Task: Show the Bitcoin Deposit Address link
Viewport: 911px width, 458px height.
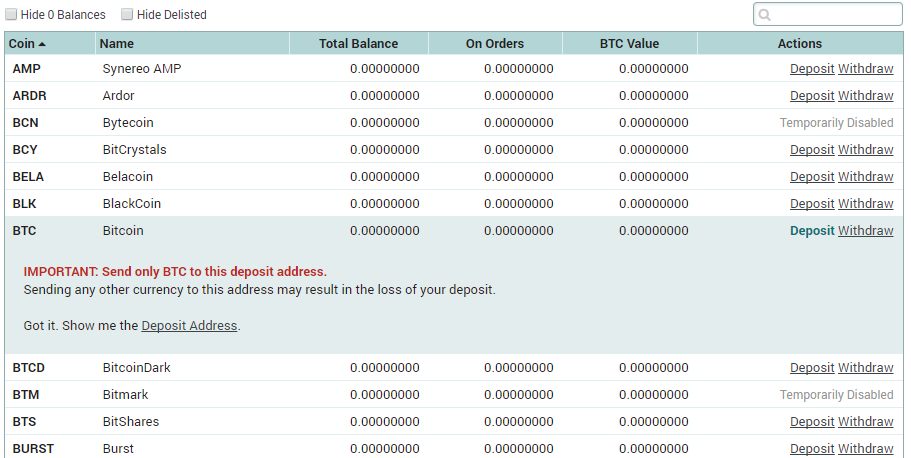Action: pyautogui.click(x=189, y=326)
